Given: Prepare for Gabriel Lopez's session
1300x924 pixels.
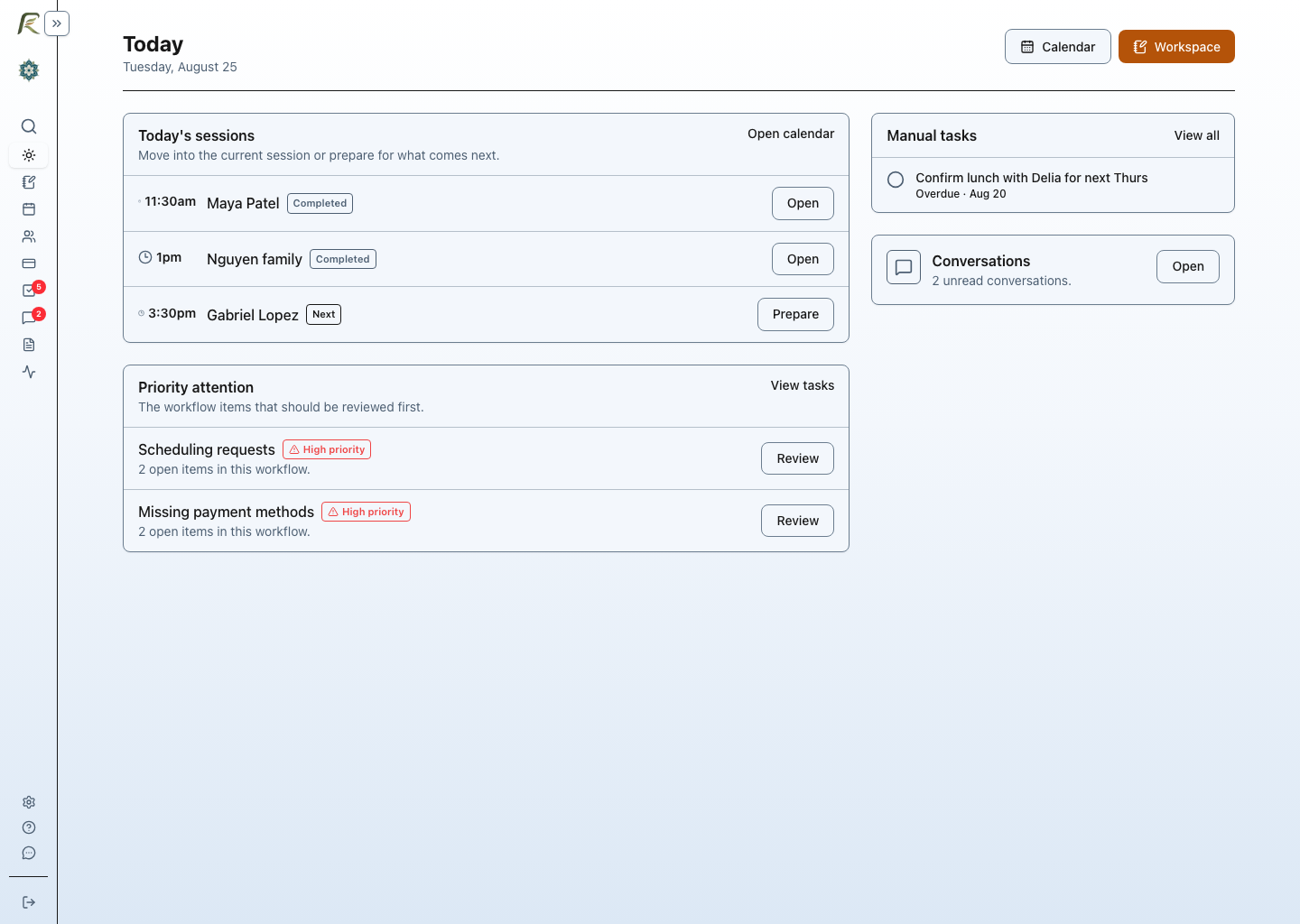Looking at the screenshot, I should (x=795, y=314).
